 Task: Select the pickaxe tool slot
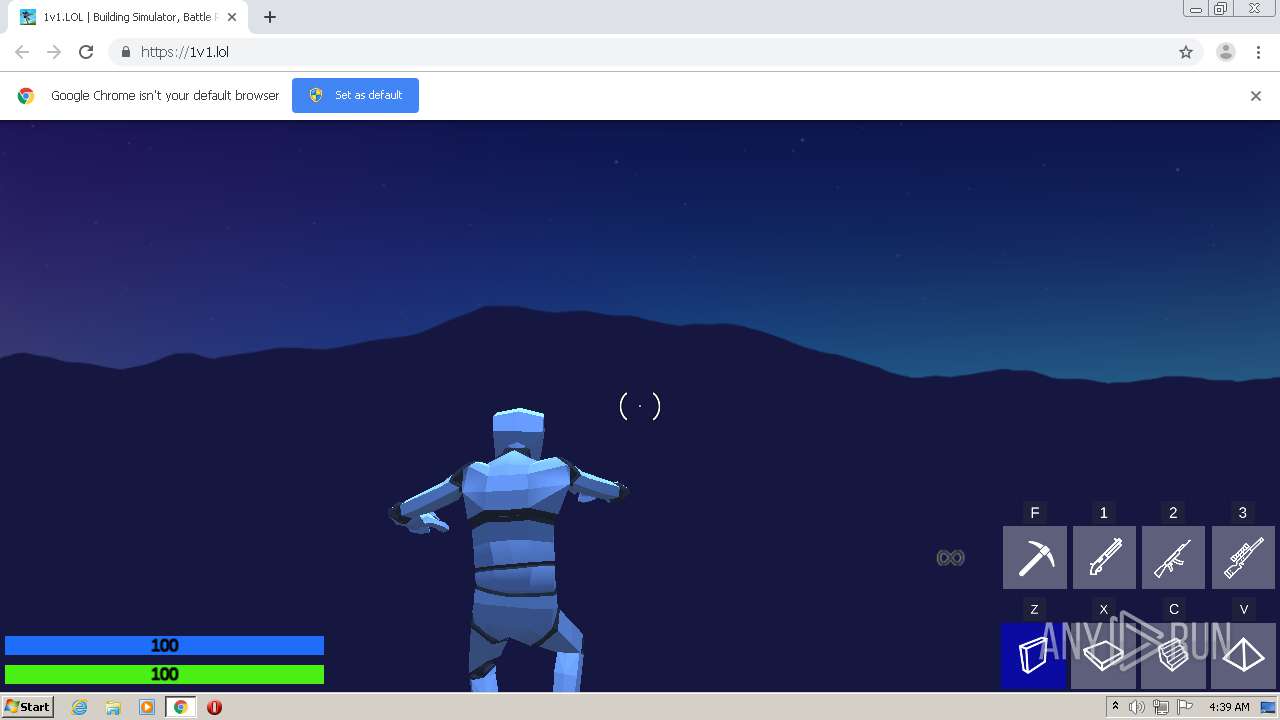(x=1035, y=557)
